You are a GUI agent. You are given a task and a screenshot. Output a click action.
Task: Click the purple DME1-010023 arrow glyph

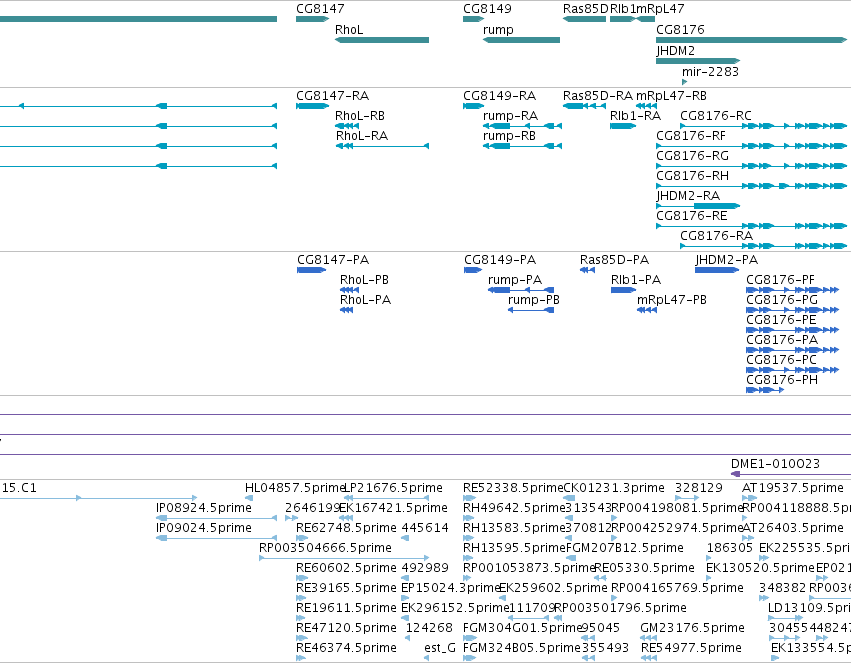click(x=736, y=474)
